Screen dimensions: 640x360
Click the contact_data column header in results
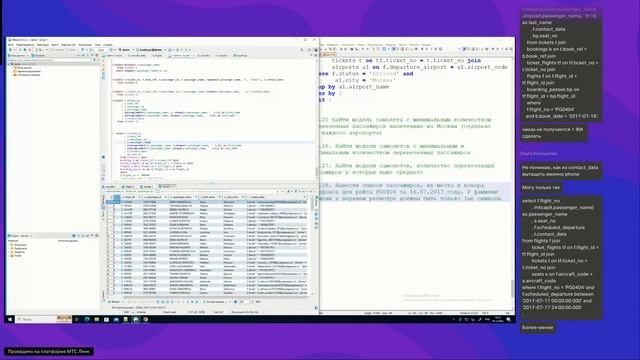pyautogui.click(x=276, y=197)
